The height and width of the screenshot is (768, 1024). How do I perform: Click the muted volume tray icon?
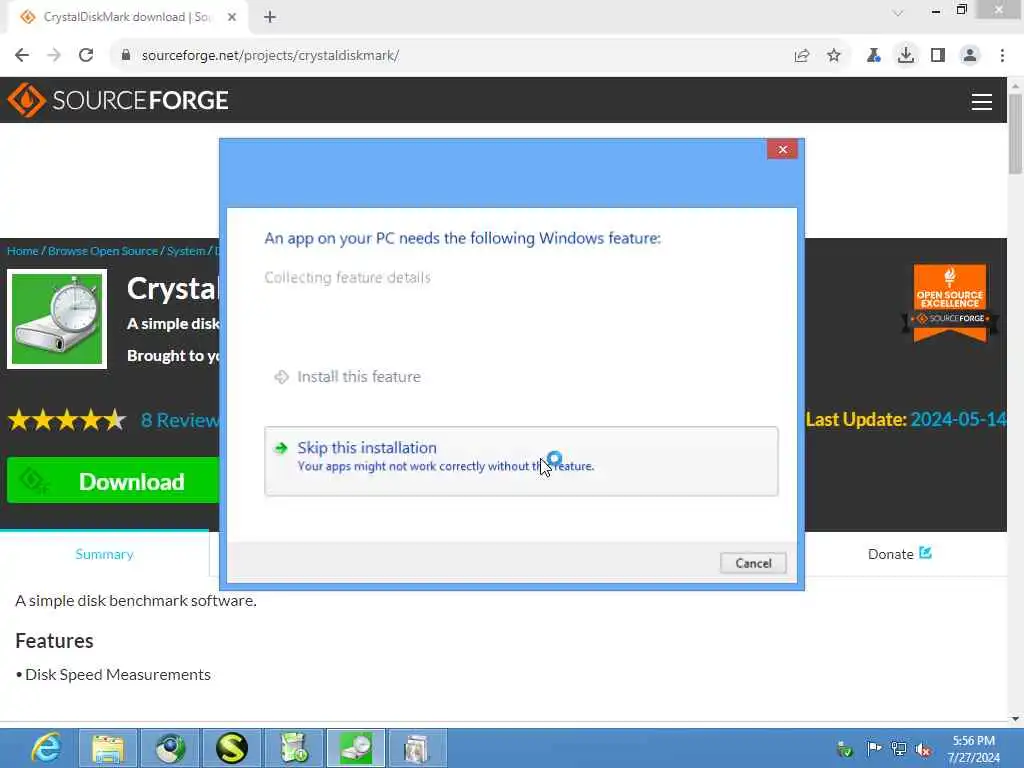923,750
